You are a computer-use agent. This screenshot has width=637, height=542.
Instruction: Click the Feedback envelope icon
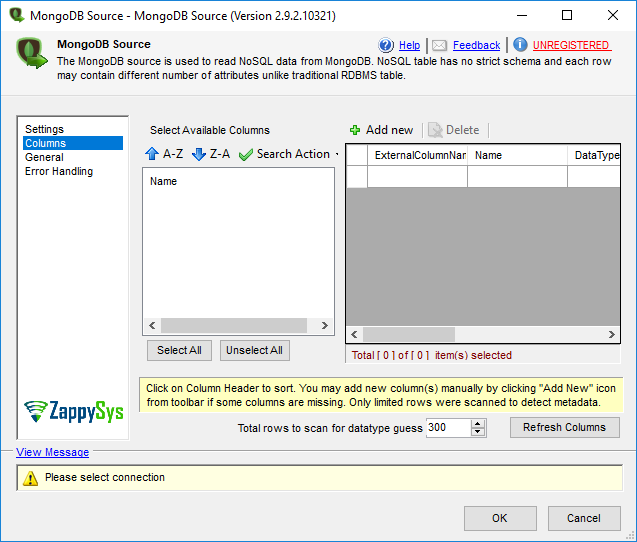[440, 45]
